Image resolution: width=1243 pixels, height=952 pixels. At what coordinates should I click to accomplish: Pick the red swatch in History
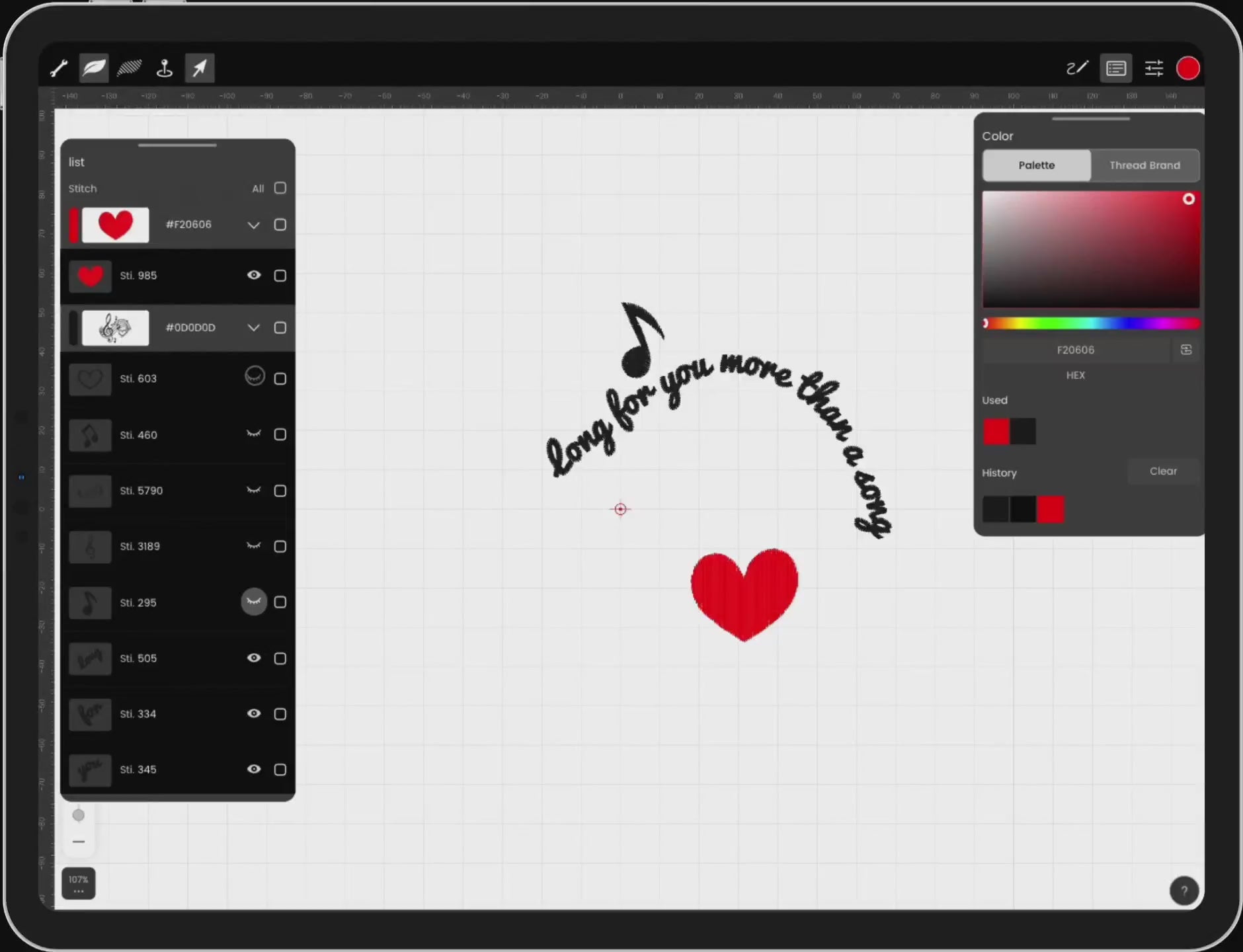point(1051,510)
